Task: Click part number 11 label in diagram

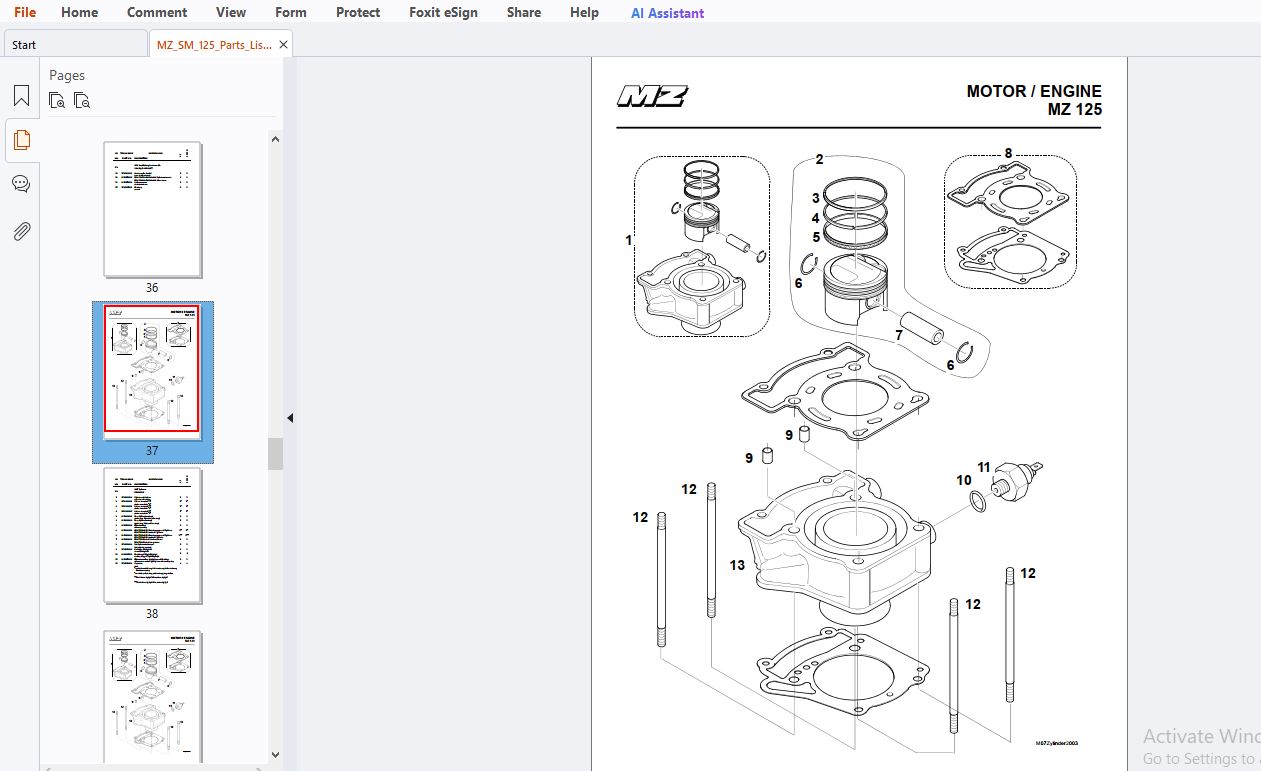Action: [x=984, y=467]
